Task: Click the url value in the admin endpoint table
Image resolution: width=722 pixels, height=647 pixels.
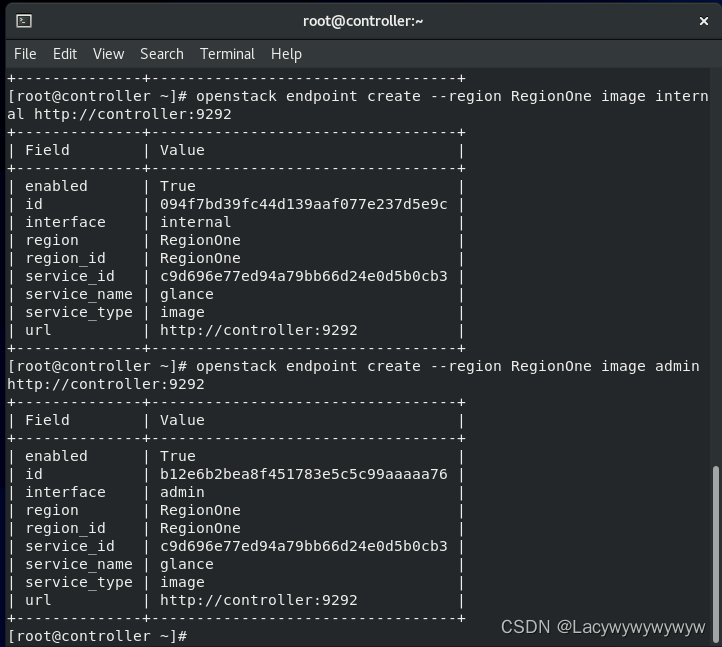Action: point(258,600)
